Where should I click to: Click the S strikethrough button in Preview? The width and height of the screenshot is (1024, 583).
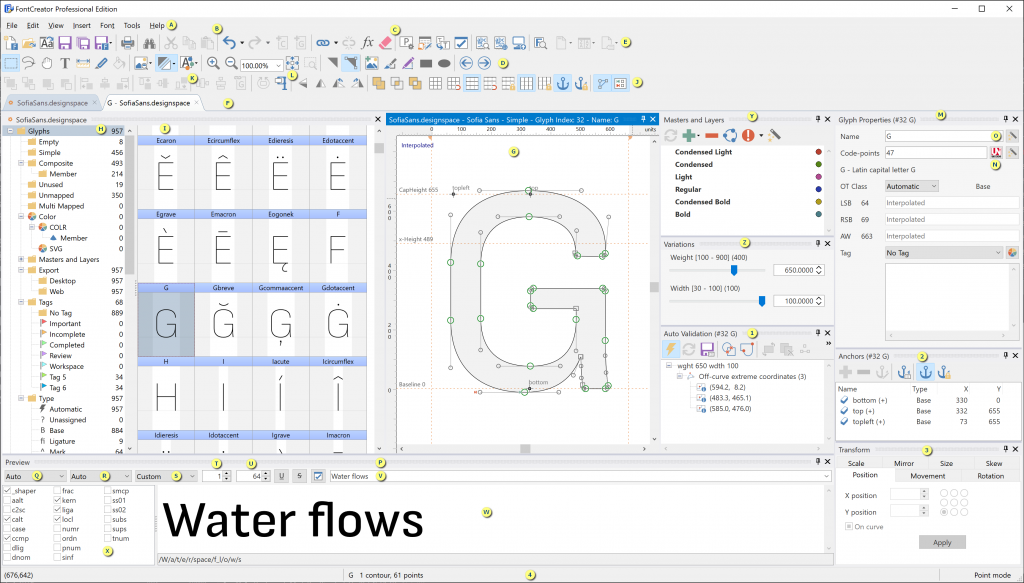299,476
